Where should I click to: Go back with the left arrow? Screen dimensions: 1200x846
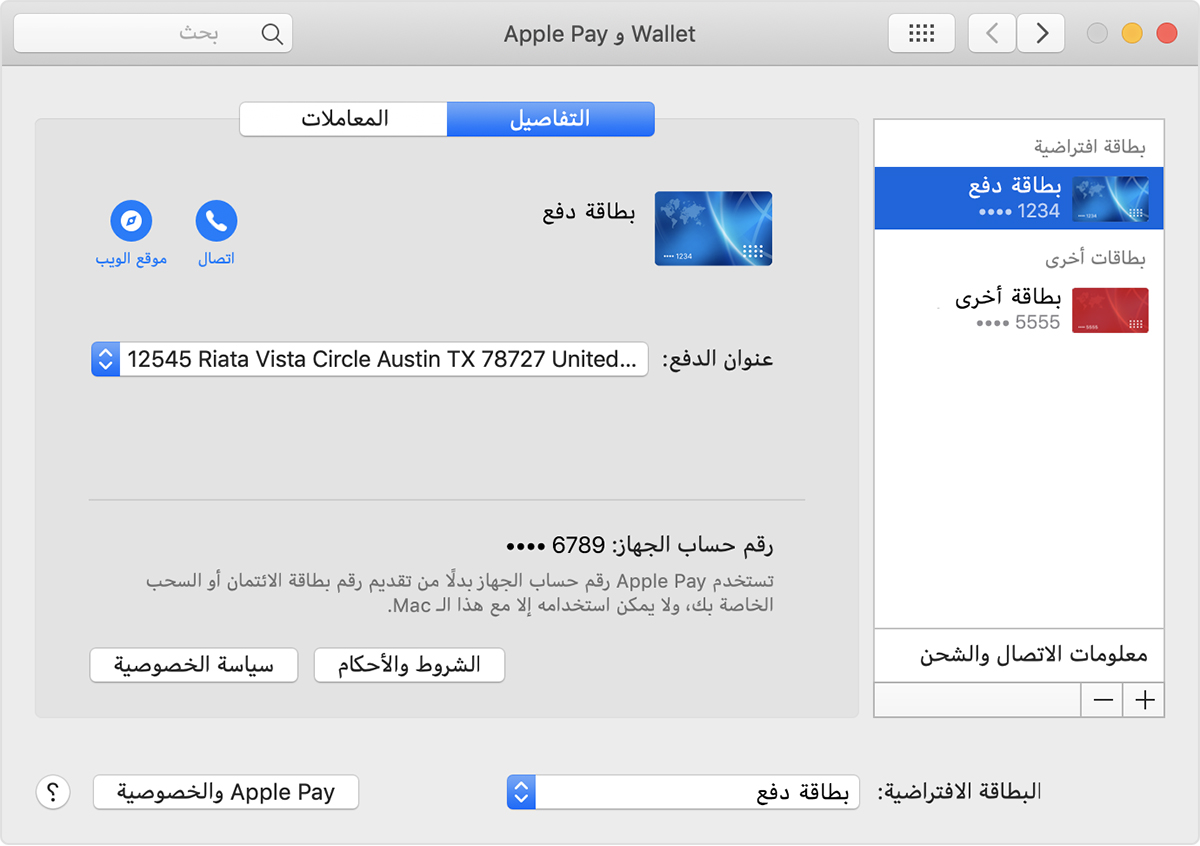pos(992,33)
